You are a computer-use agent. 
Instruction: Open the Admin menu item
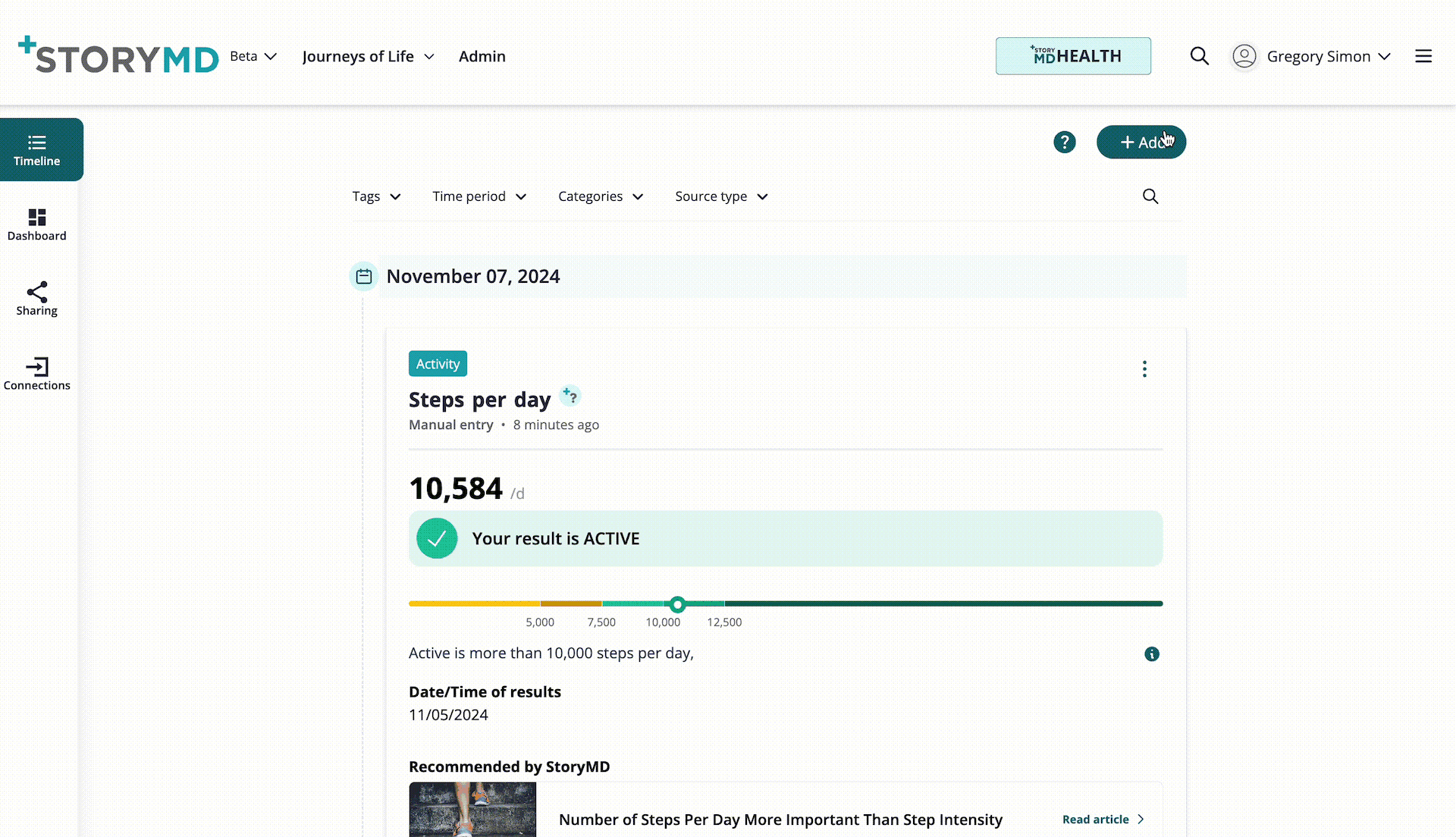(x=482, y=57)
